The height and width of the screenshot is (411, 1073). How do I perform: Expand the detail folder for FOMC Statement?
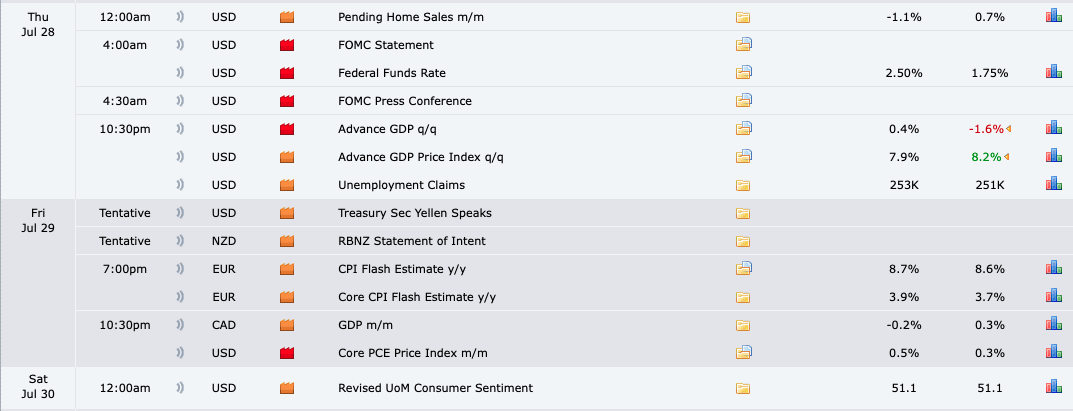pyautogui.click(x=743, y=45)
